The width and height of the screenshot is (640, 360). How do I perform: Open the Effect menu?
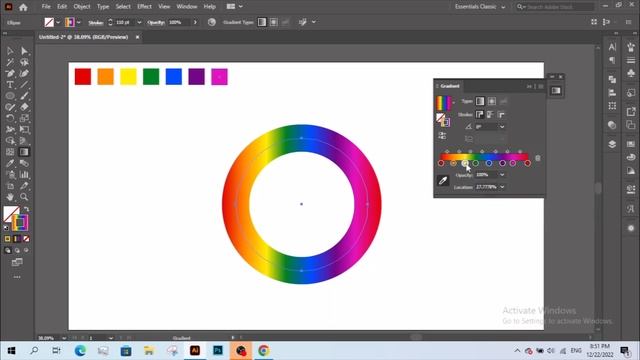coord(144,7)
